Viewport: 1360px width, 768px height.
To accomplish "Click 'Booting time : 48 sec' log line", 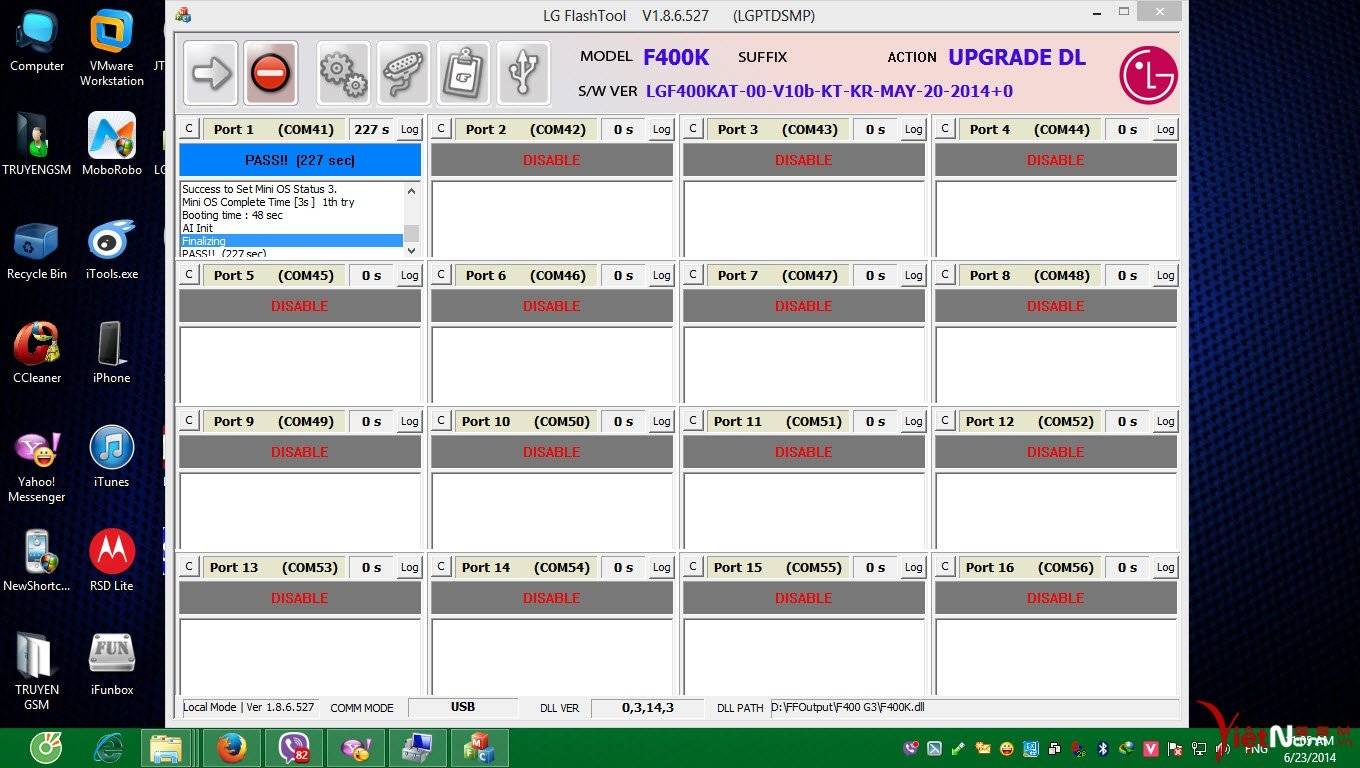I will click(x=233, y=215).
